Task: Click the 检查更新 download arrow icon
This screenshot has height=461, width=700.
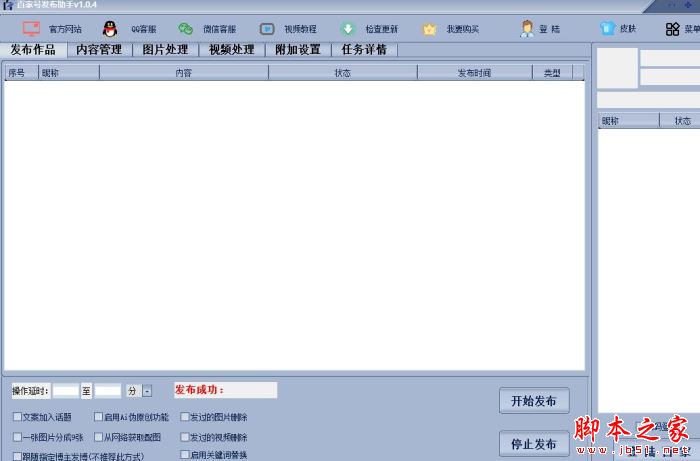Action: coord(347,29)
